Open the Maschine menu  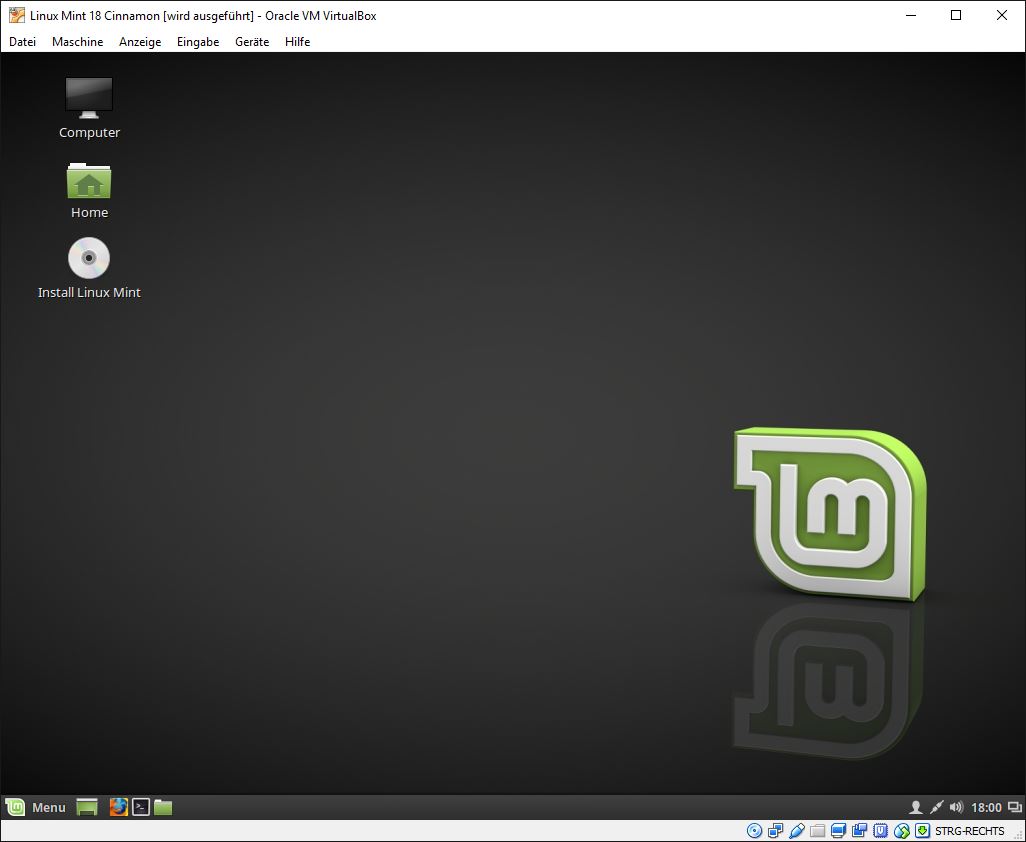point(77,42)
